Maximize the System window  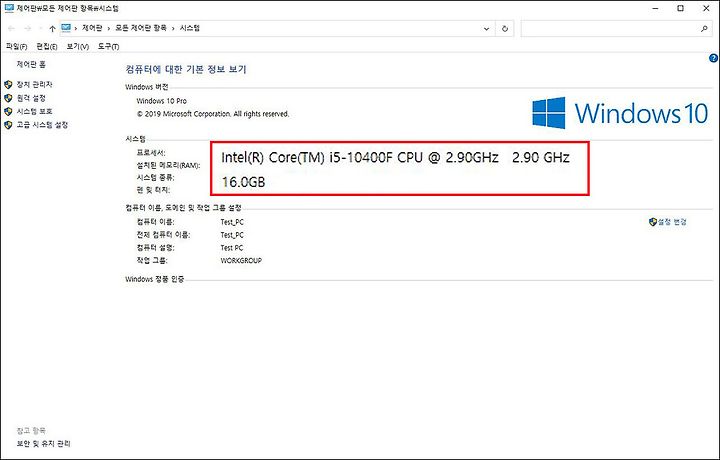(681, 8)
